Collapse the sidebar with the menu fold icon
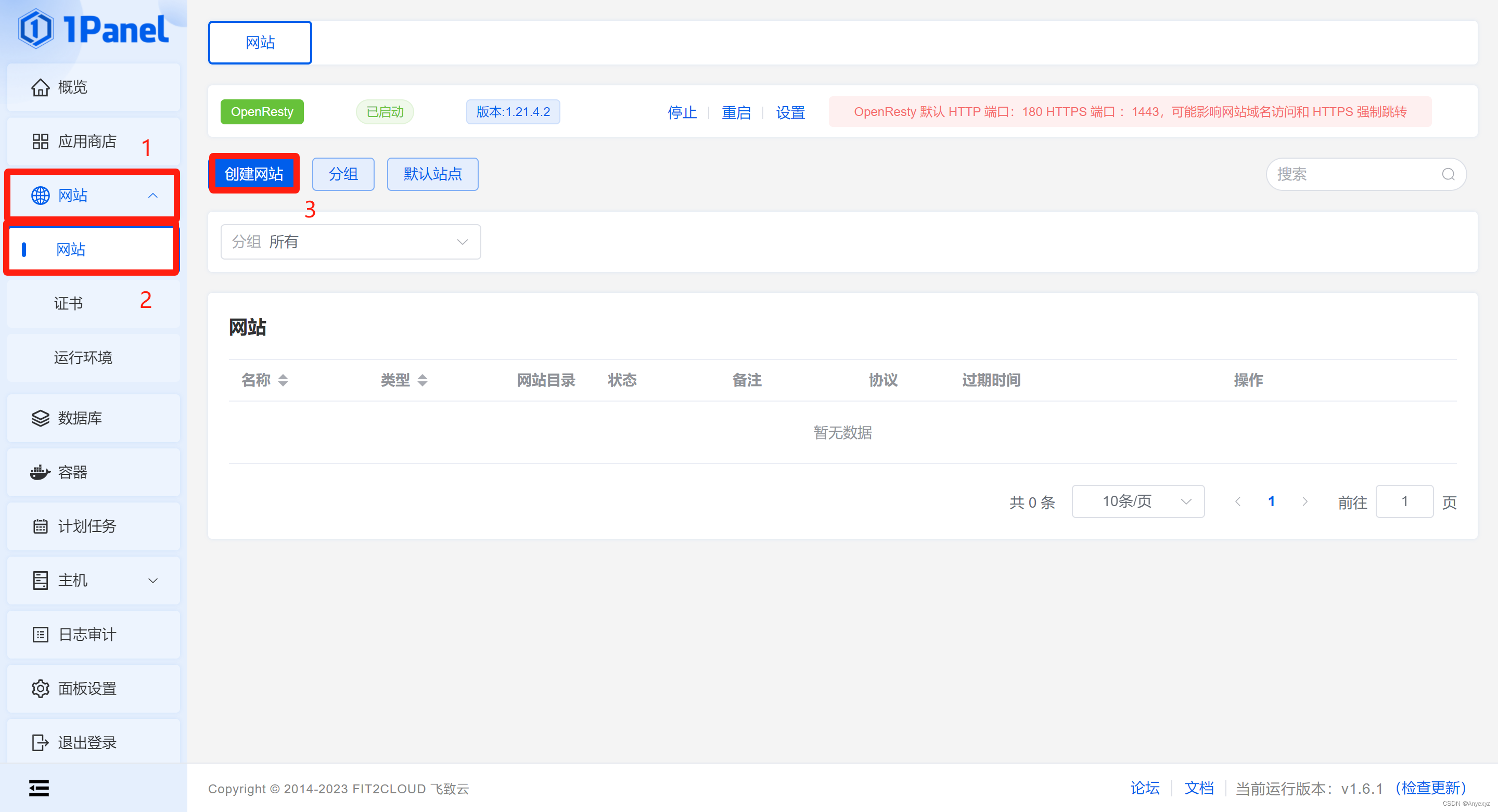This screenshot has width=1498, height=812. [x=39, y=788]
